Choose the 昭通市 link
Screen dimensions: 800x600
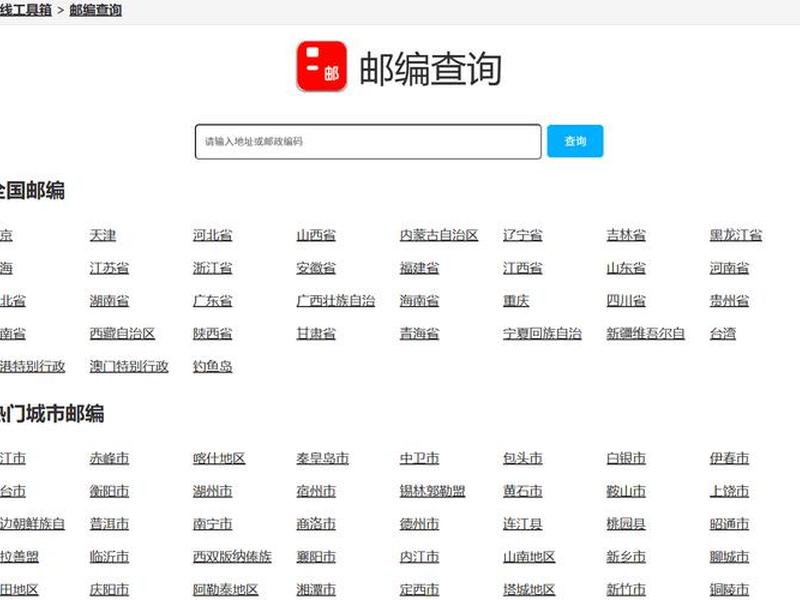[x=729, y=523]
